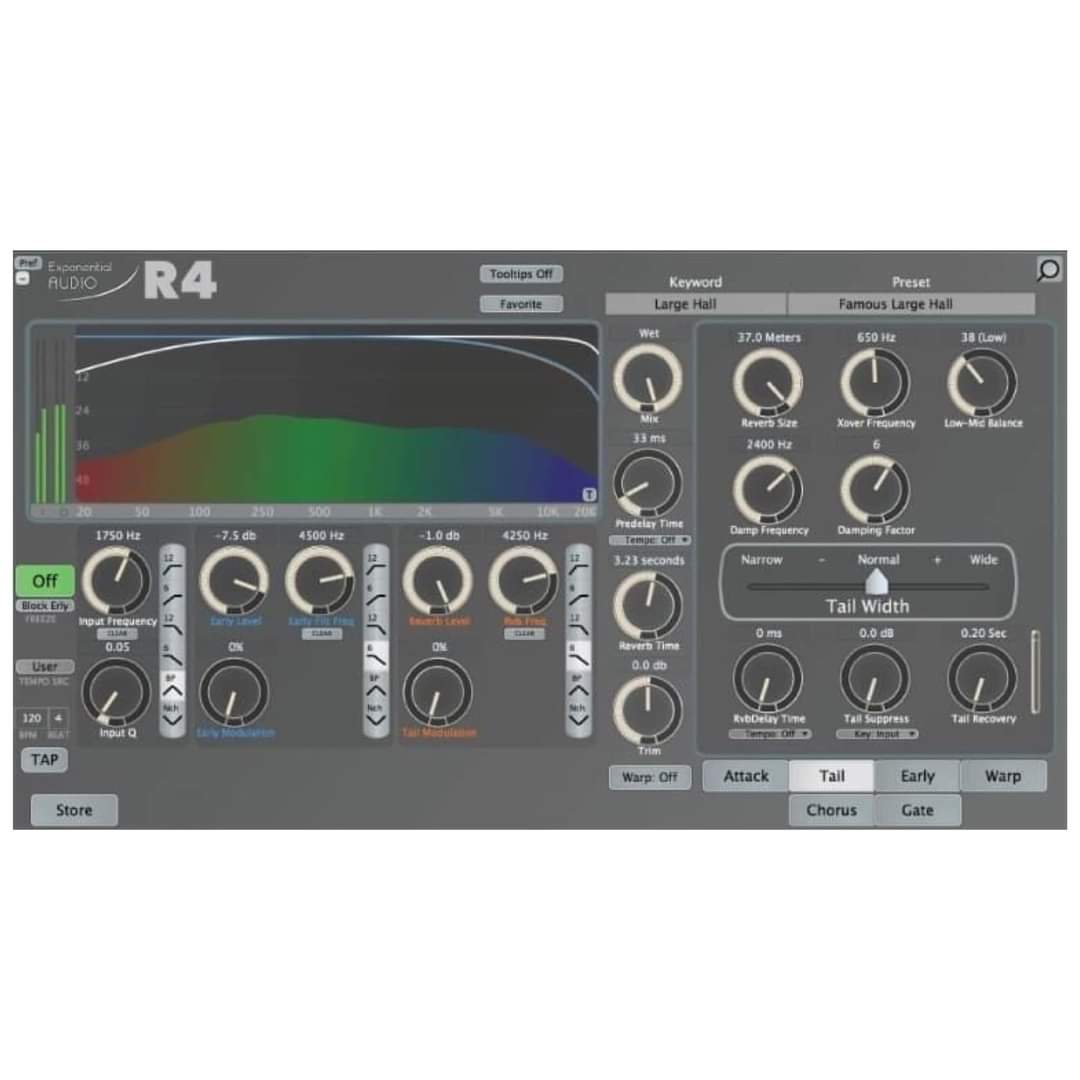Select 6 dB high-cut for input filter
This screenshot has height=1080, width=1080.
[x=172, y=655]
